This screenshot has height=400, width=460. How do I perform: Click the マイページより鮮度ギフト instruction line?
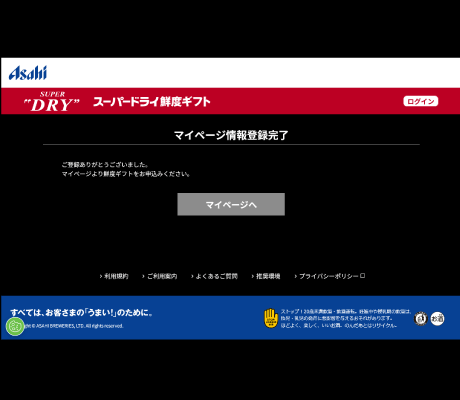pos(126,174)
